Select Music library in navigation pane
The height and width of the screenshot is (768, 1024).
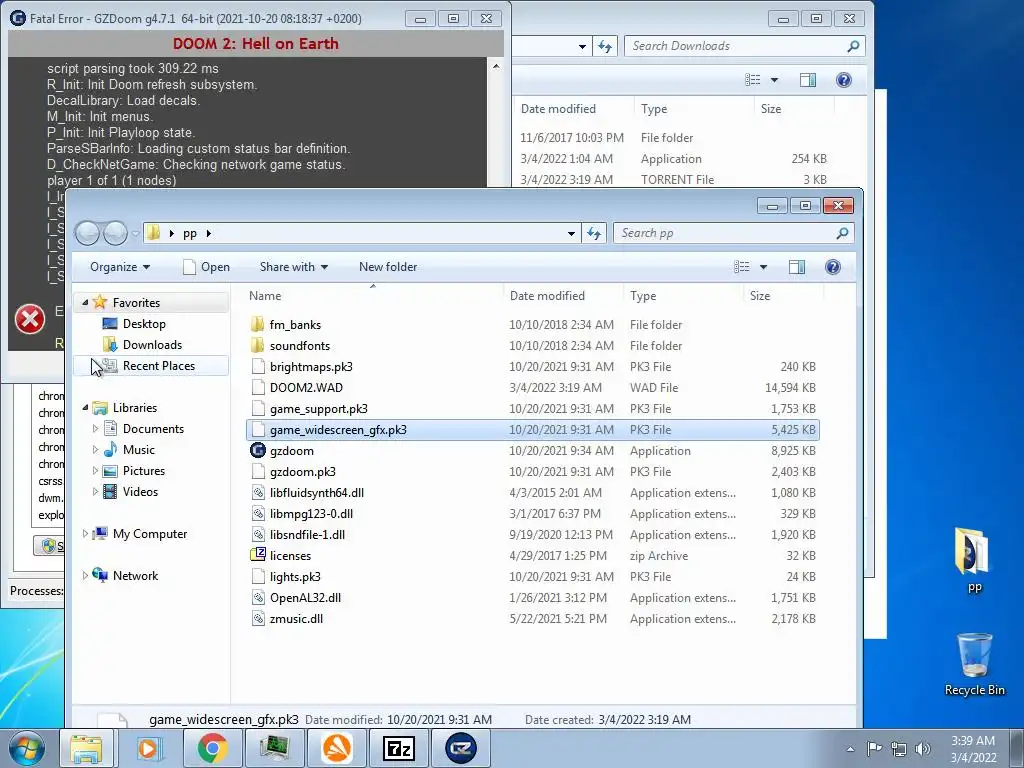[x=138, y=449]
